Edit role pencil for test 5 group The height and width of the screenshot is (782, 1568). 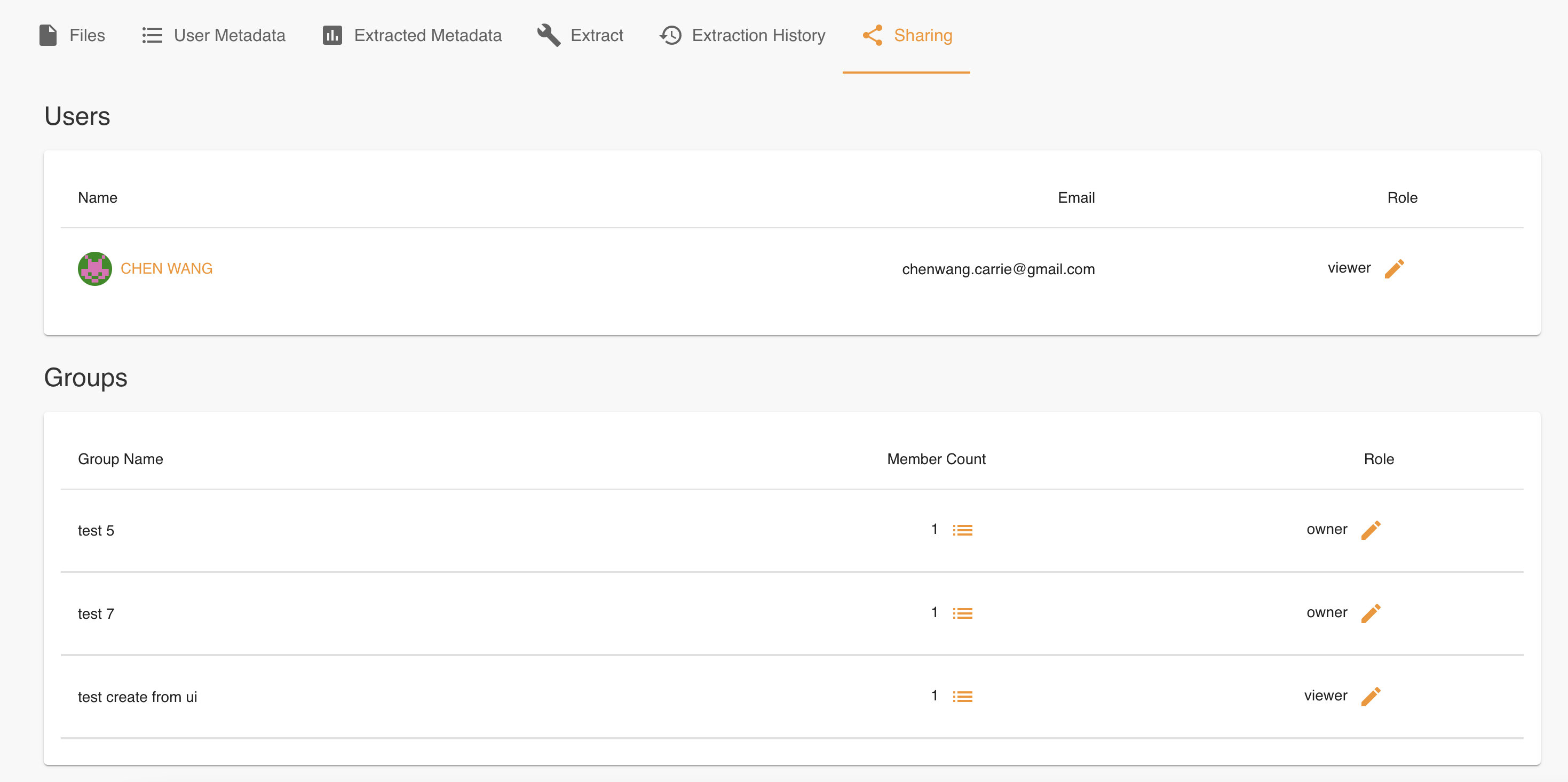tap(1370, 530)
